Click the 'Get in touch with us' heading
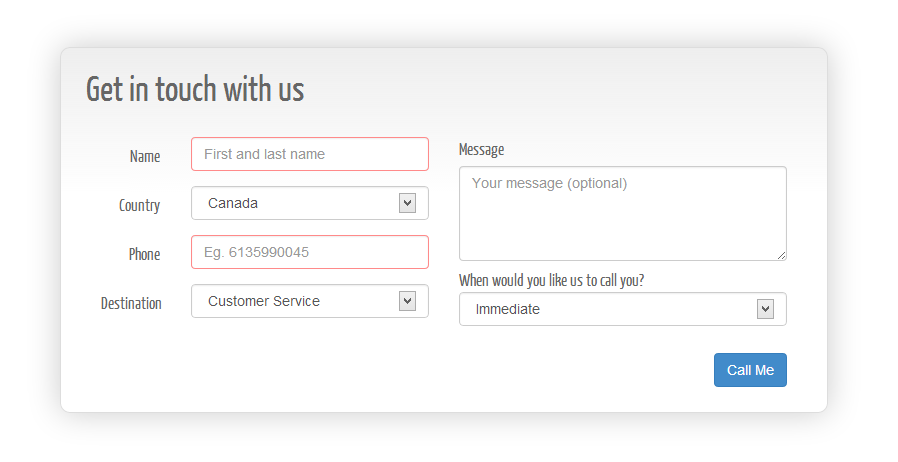This screenshot has height=462, width=898. (195, 90)
